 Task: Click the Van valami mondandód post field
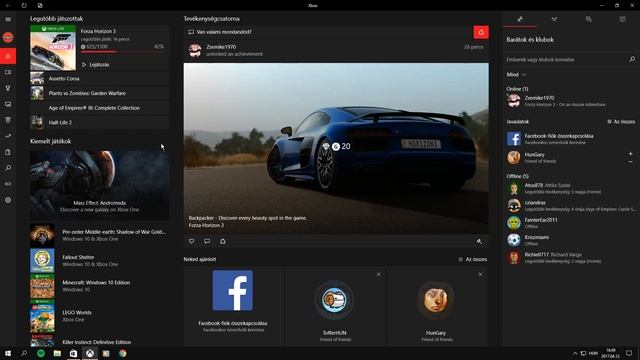click(x=328, y=32)
